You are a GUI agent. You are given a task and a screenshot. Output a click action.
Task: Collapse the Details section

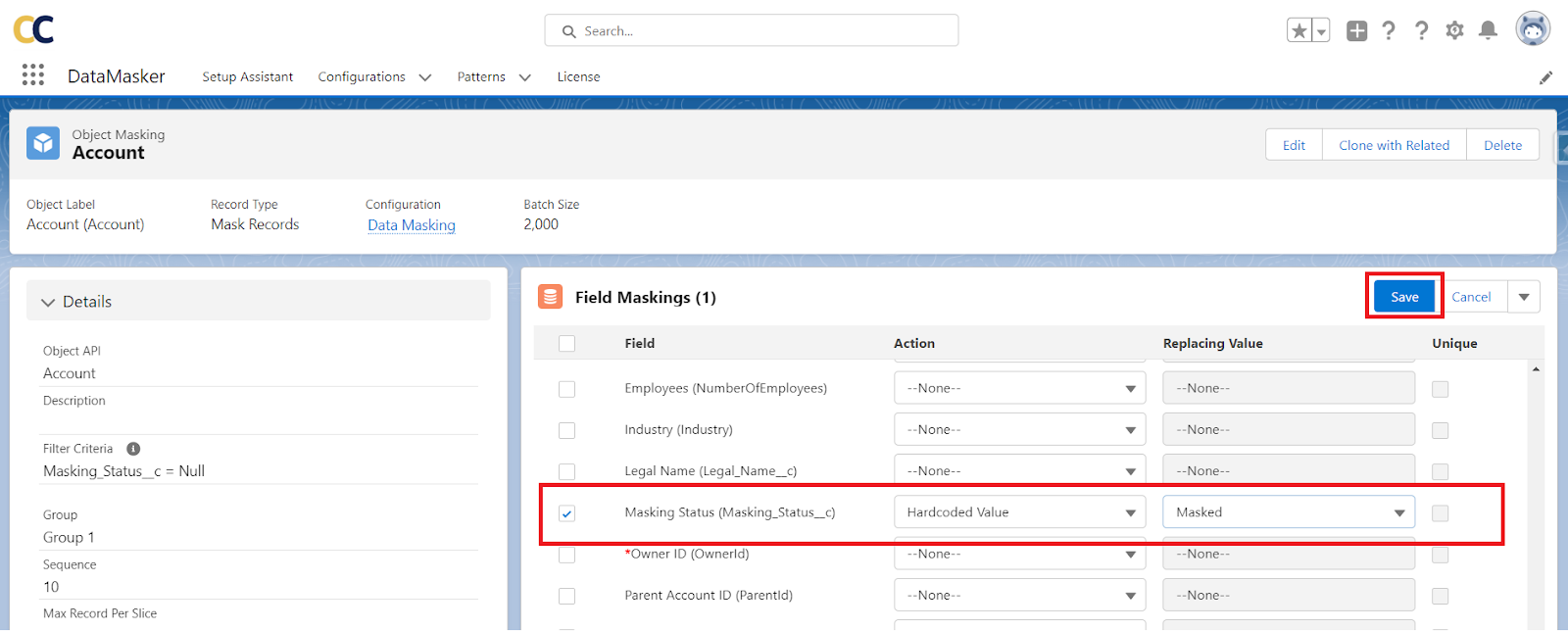pyautogui.click(x=48, y=303)
